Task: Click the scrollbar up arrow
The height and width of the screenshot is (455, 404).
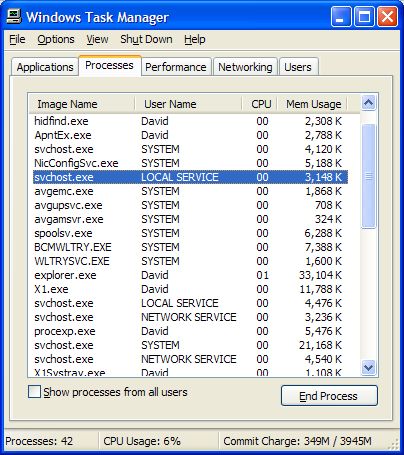Action: point(369,103)
